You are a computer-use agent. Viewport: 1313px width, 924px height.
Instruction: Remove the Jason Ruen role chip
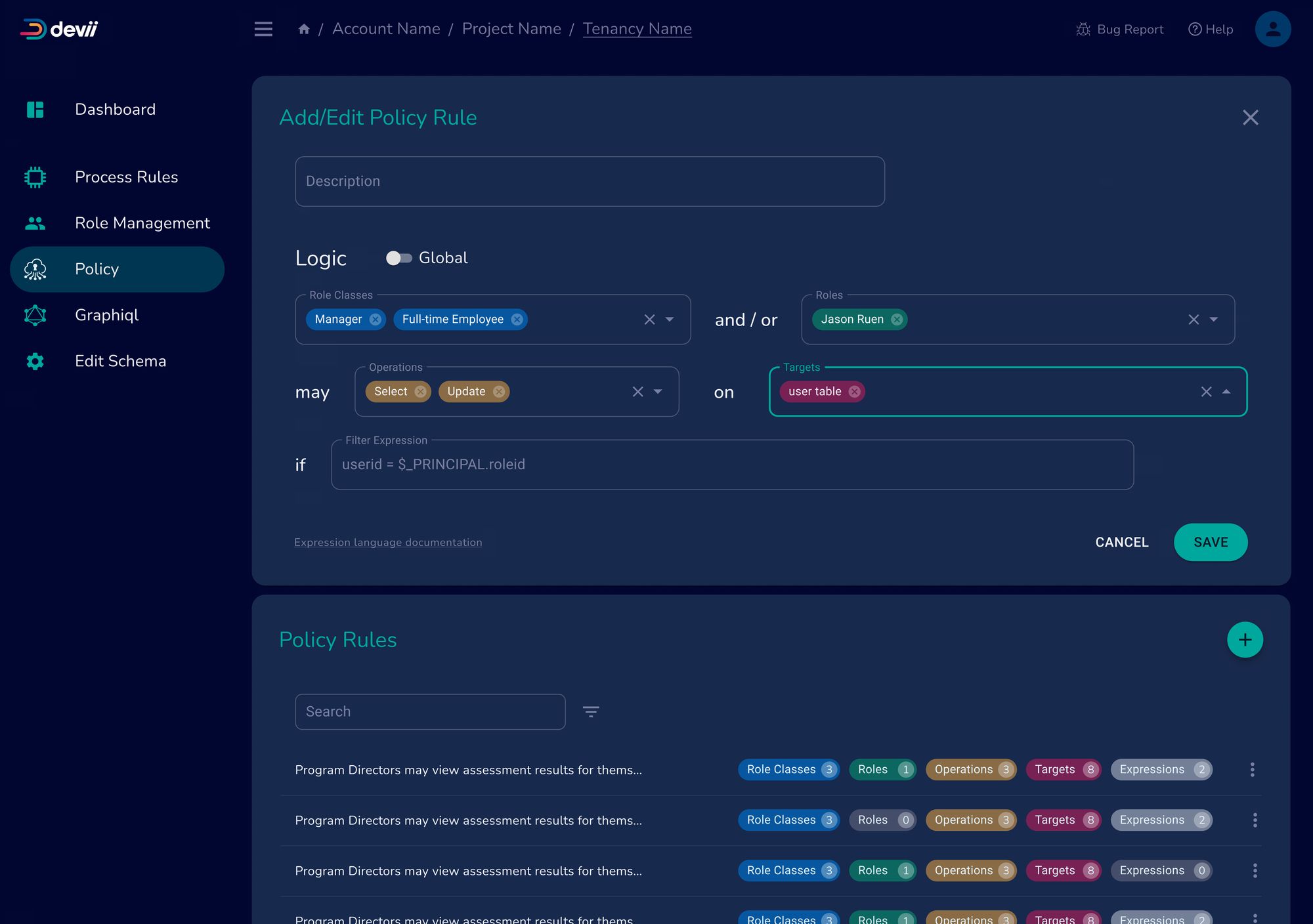pos(895,320)
